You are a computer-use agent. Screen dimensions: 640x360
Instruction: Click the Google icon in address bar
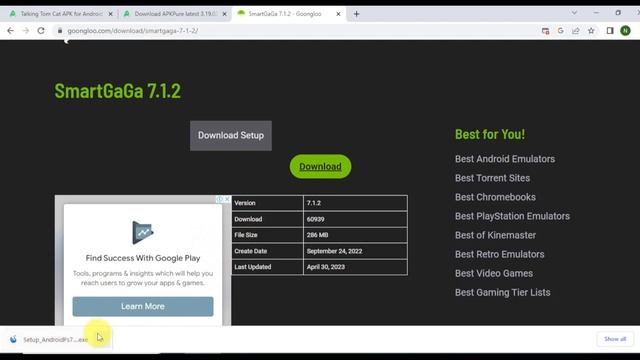pyautogui.click(x=560, y=31)
